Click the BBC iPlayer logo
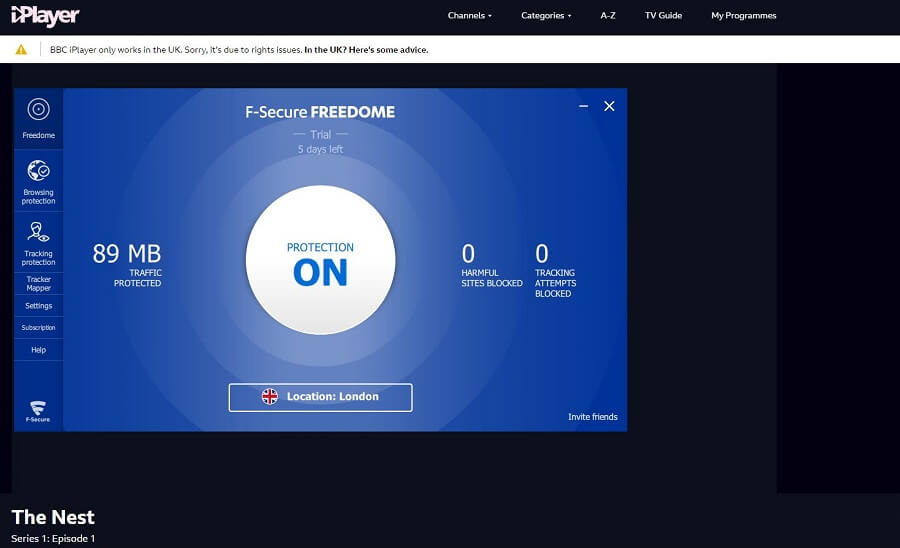The image size is (900, 548). pyautogui.click(x=45, y=15)
